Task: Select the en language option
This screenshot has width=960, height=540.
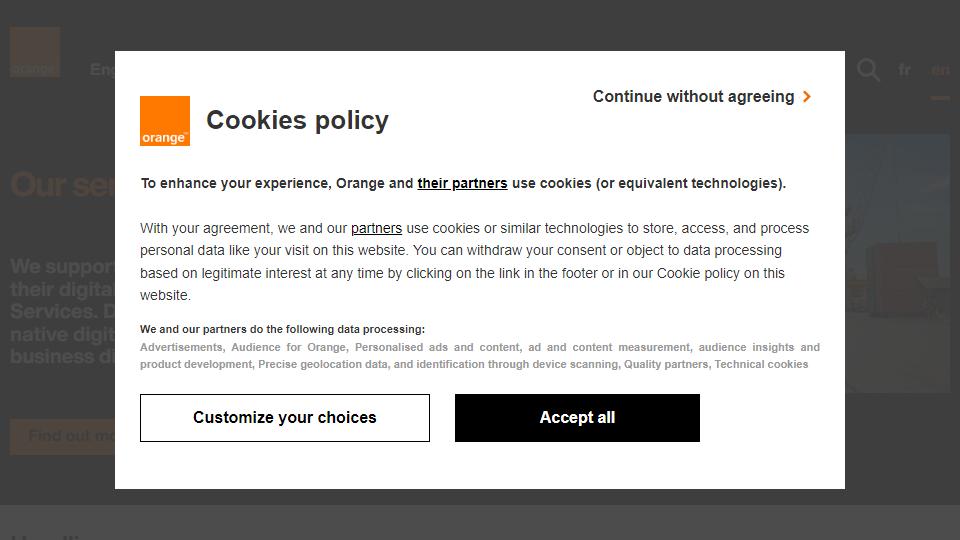Action: [940, 70]
